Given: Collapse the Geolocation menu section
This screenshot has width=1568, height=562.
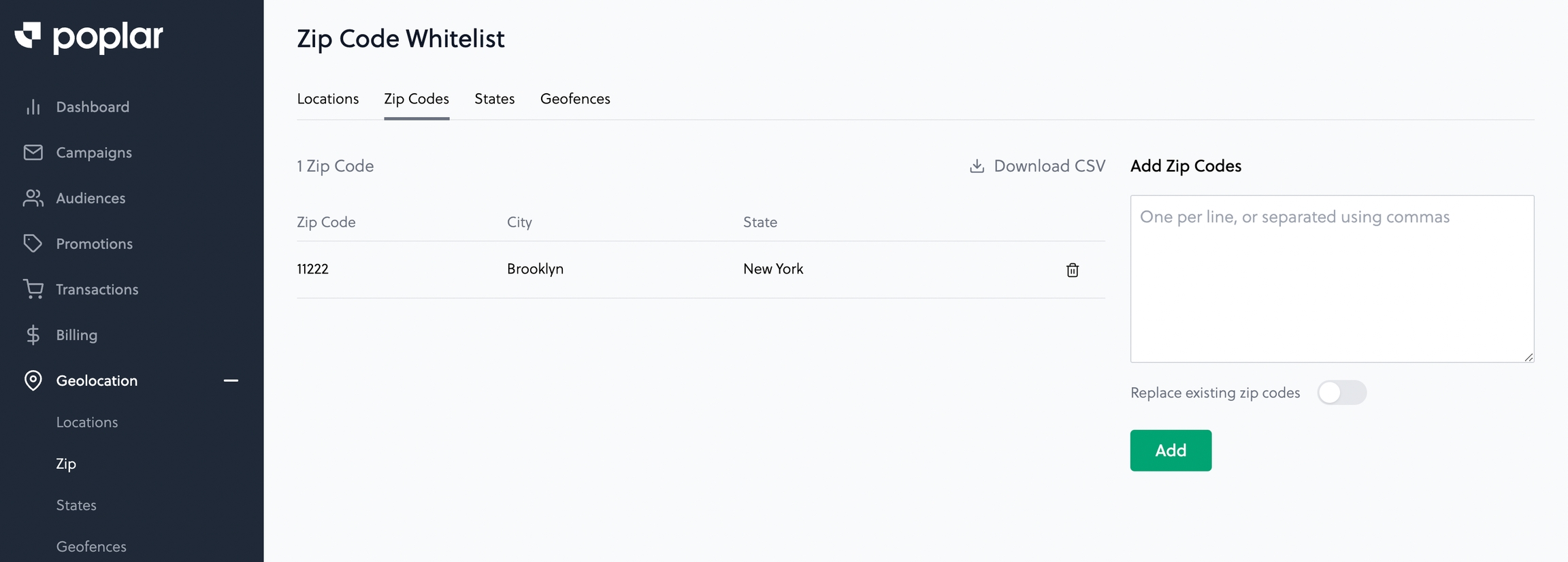Looking at the screenshot, I should (x=231, y=380).
